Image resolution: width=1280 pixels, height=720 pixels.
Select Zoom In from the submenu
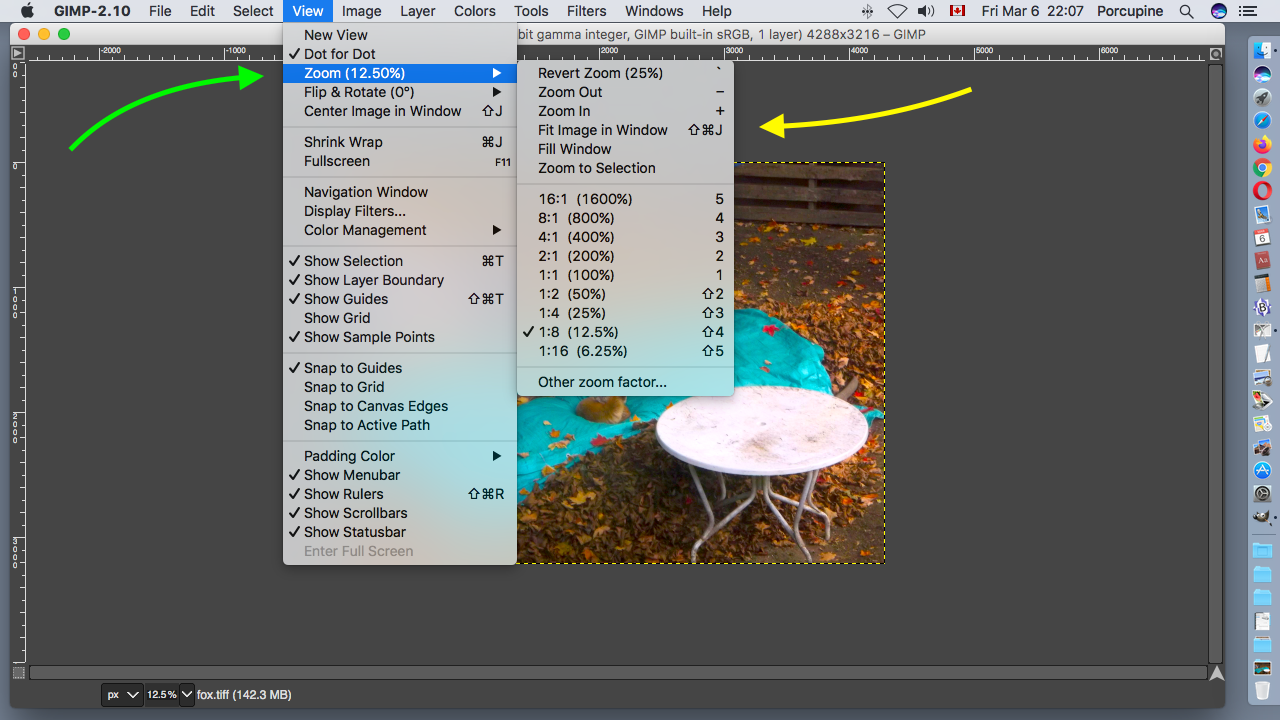(626, 111)
